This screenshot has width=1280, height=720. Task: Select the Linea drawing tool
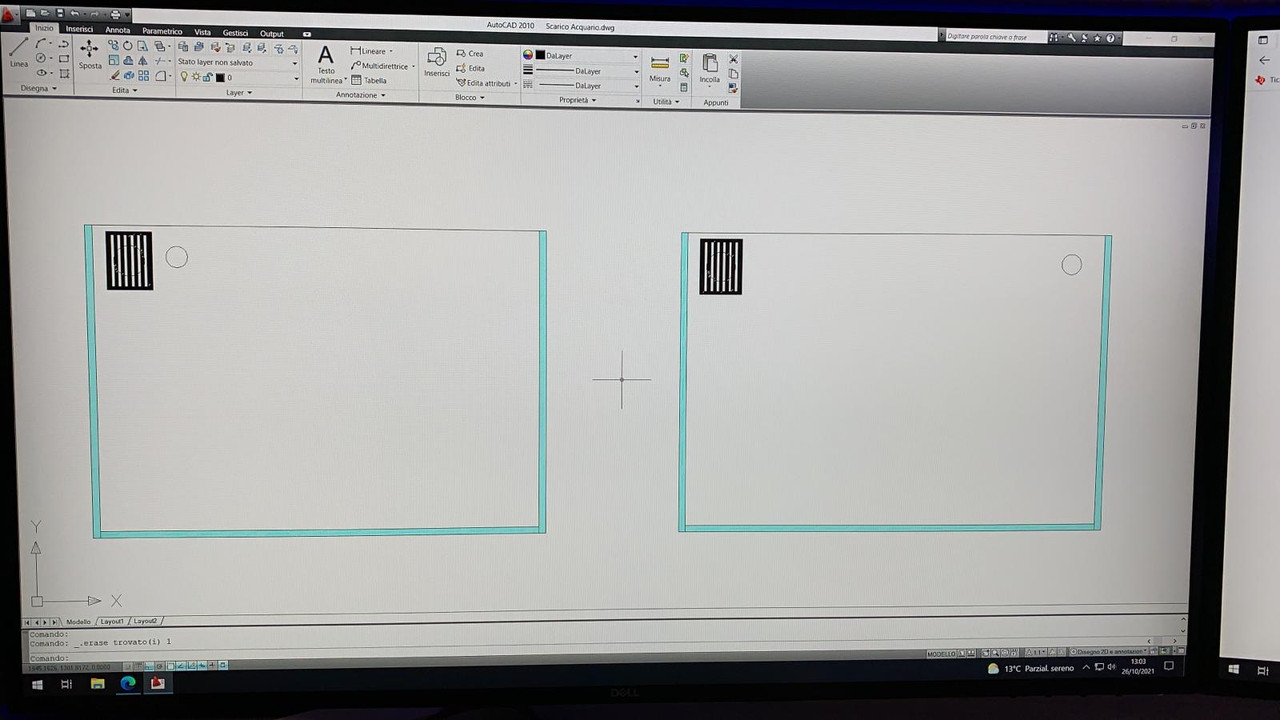click(18, 52)
